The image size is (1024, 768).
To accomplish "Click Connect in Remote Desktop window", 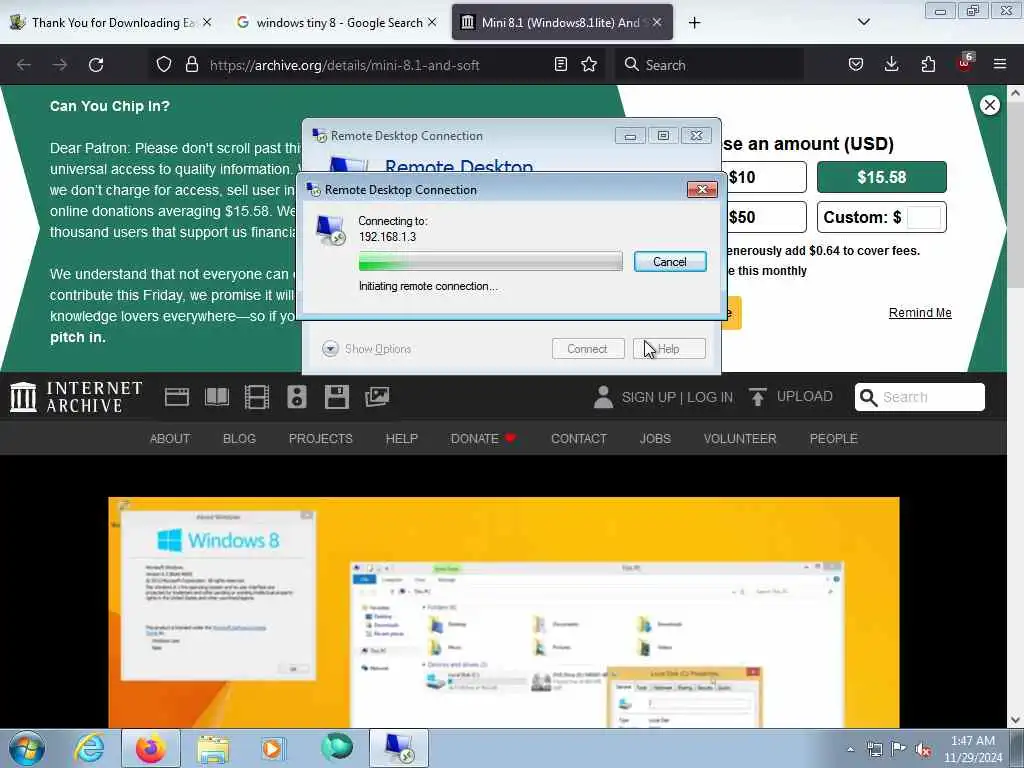I will point(588,349).
